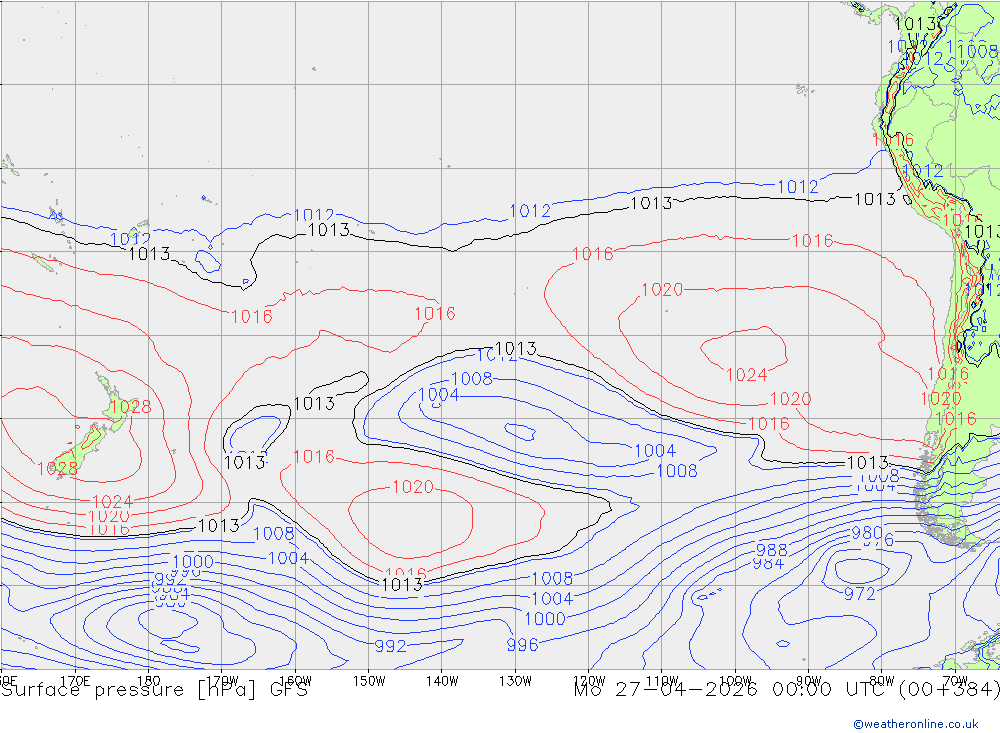This screenshot has width=1000, height=733.
Task: Select the 150W longitude axis label
Action: pos(369,681)
